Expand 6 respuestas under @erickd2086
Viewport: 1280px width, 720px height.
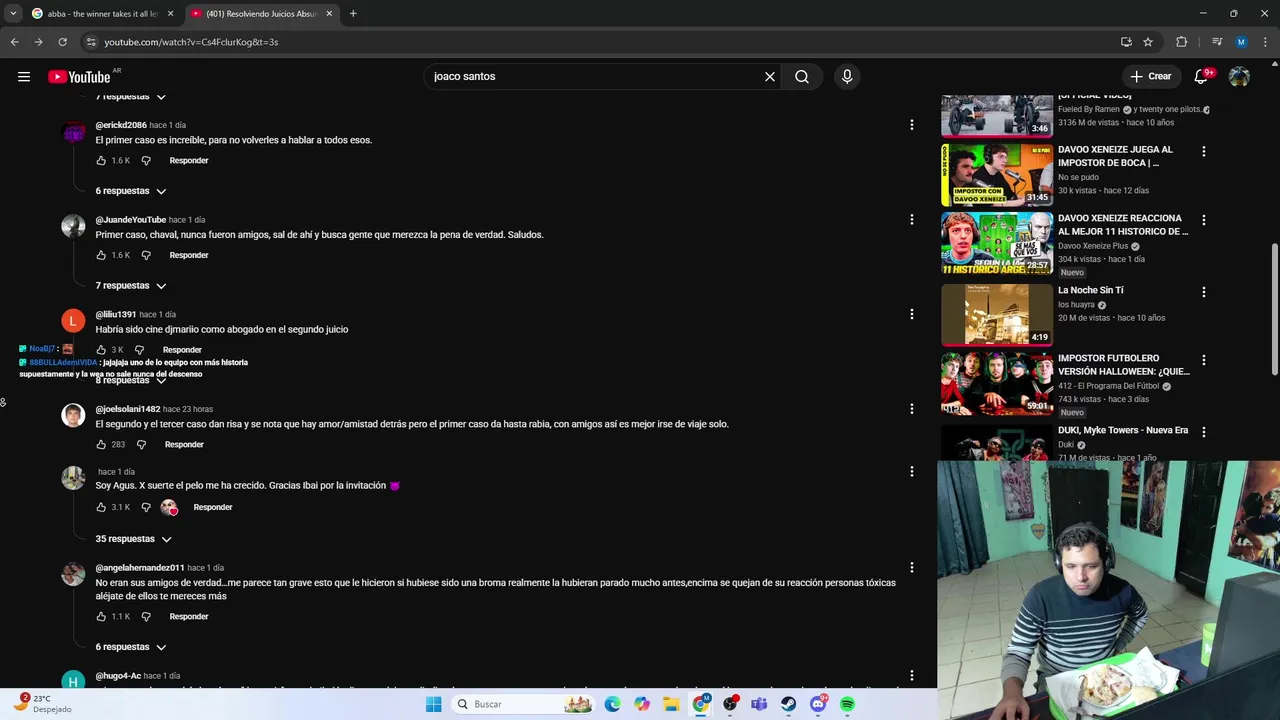click(131, 191)
